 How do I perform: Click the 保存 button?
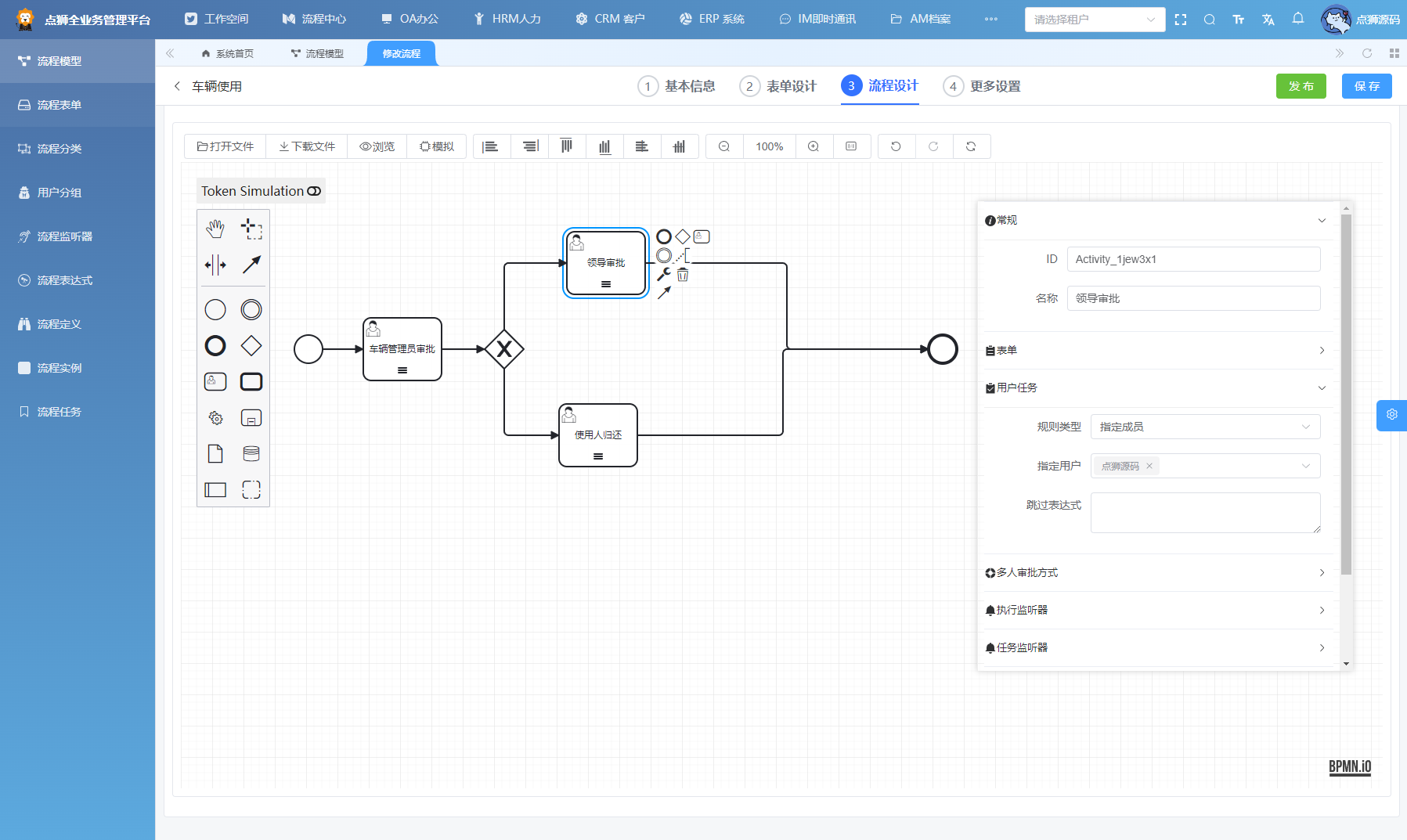pos(1367,86)
